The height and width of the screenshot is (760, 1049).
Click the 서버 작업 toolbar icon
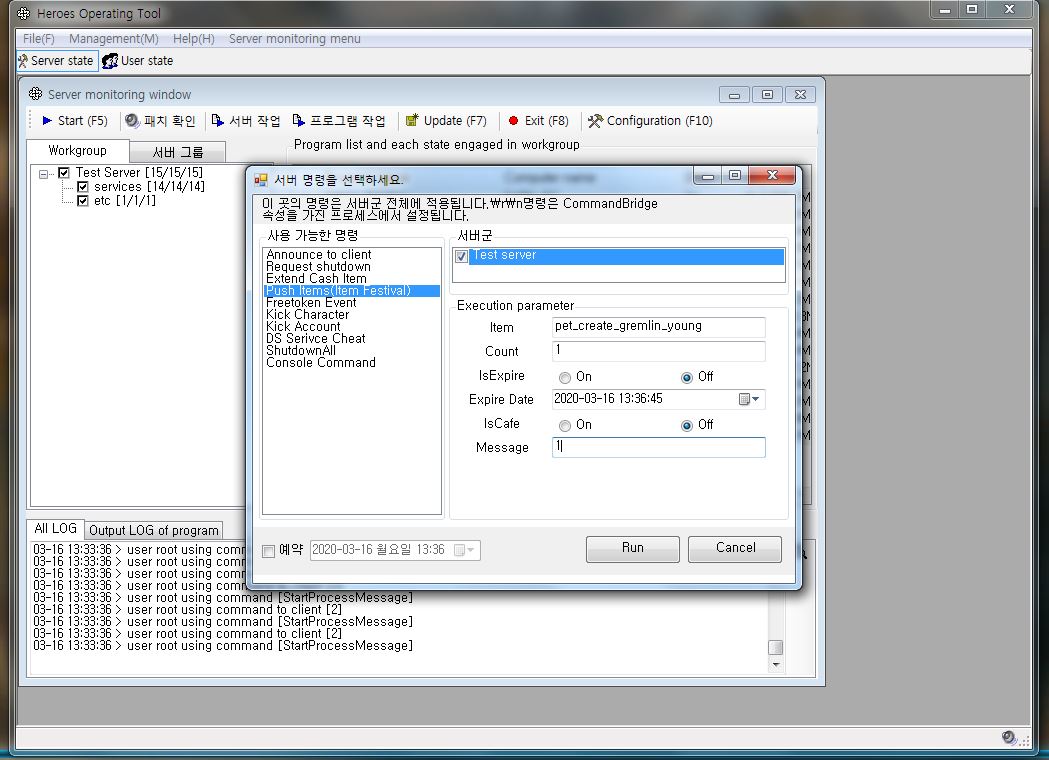pos(217,120)
